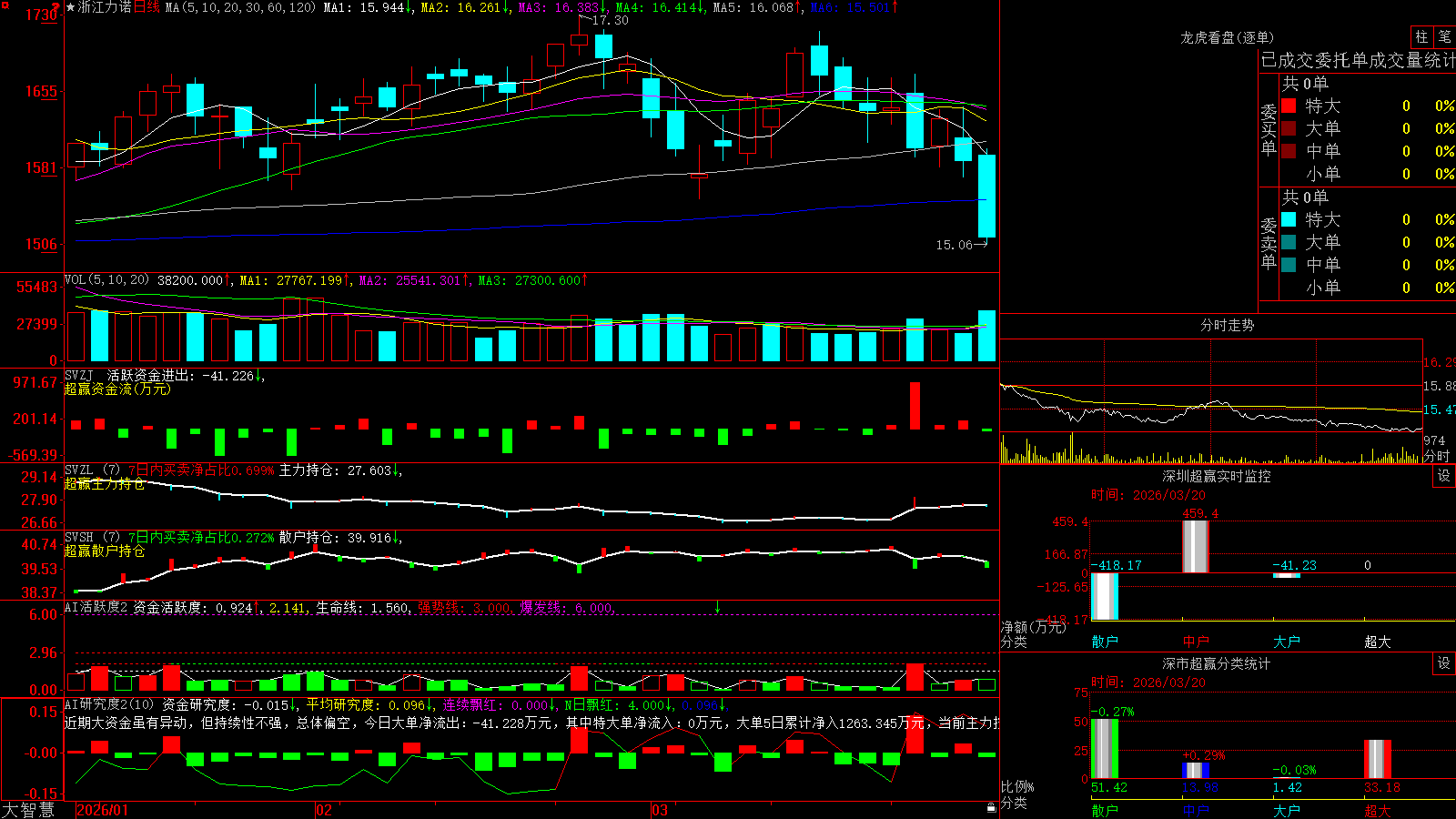Click the 分时走势 panel title
Viewport: 1456px width, 819px height.
1227,325
